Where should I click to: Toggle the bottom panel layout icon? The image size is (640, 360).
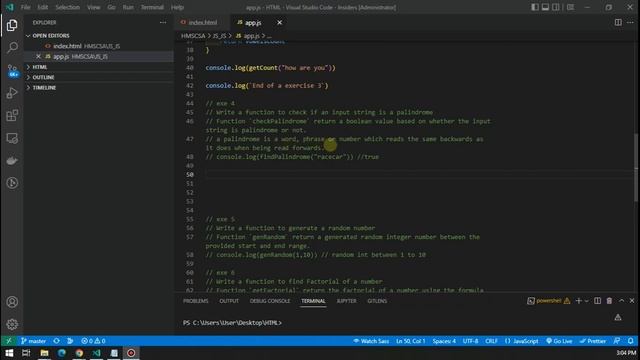click(x=545, y=7)
